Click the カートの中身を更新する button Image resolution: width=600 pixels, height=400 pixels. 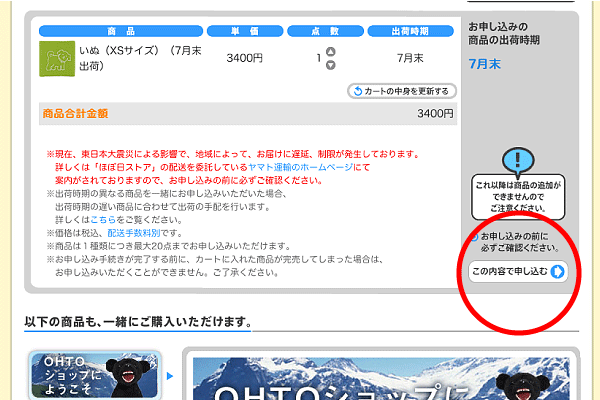tap(402, 91)
